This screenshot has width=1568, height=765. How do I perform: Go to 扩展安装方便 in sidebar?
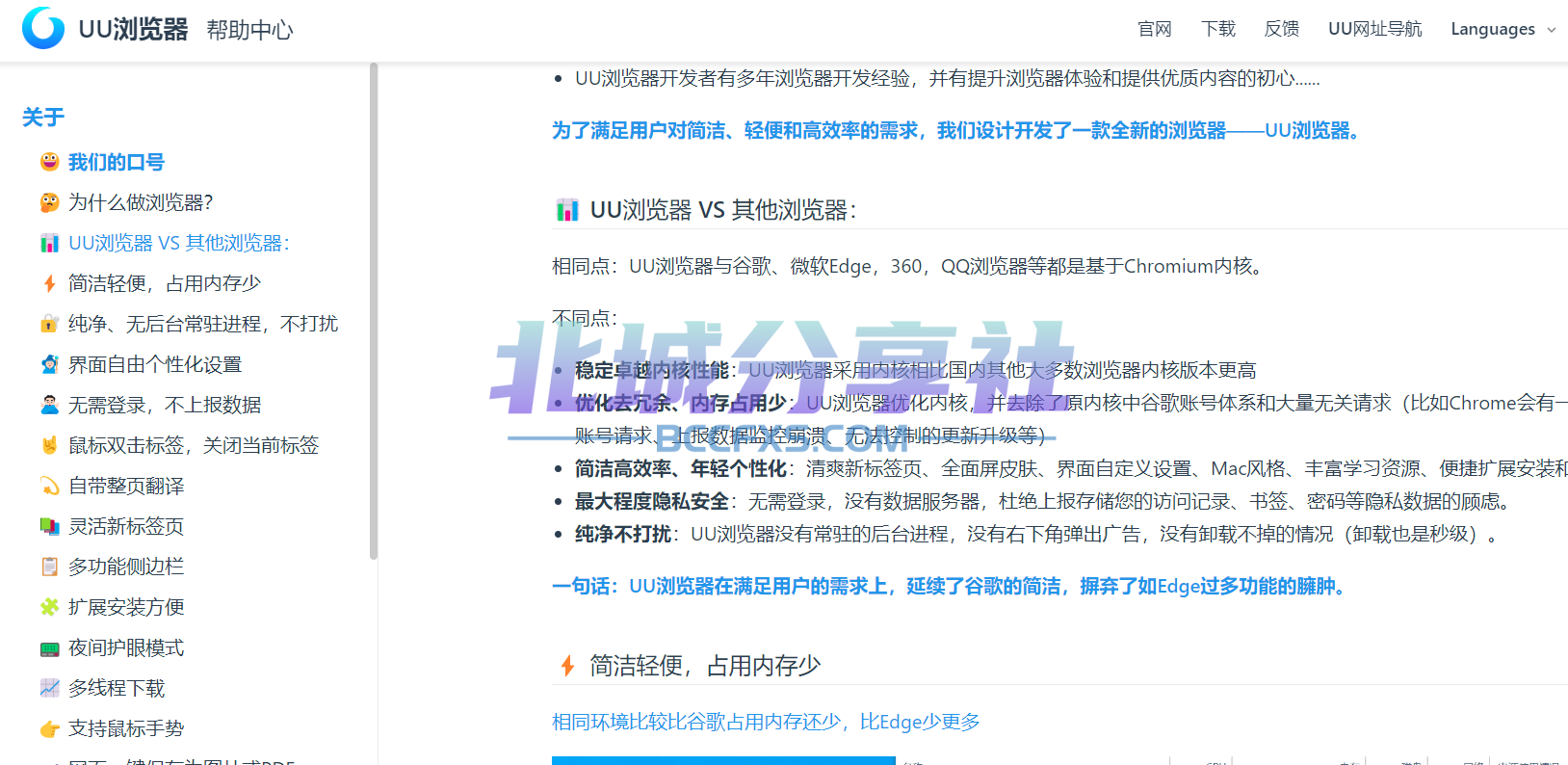coord(126,607)
